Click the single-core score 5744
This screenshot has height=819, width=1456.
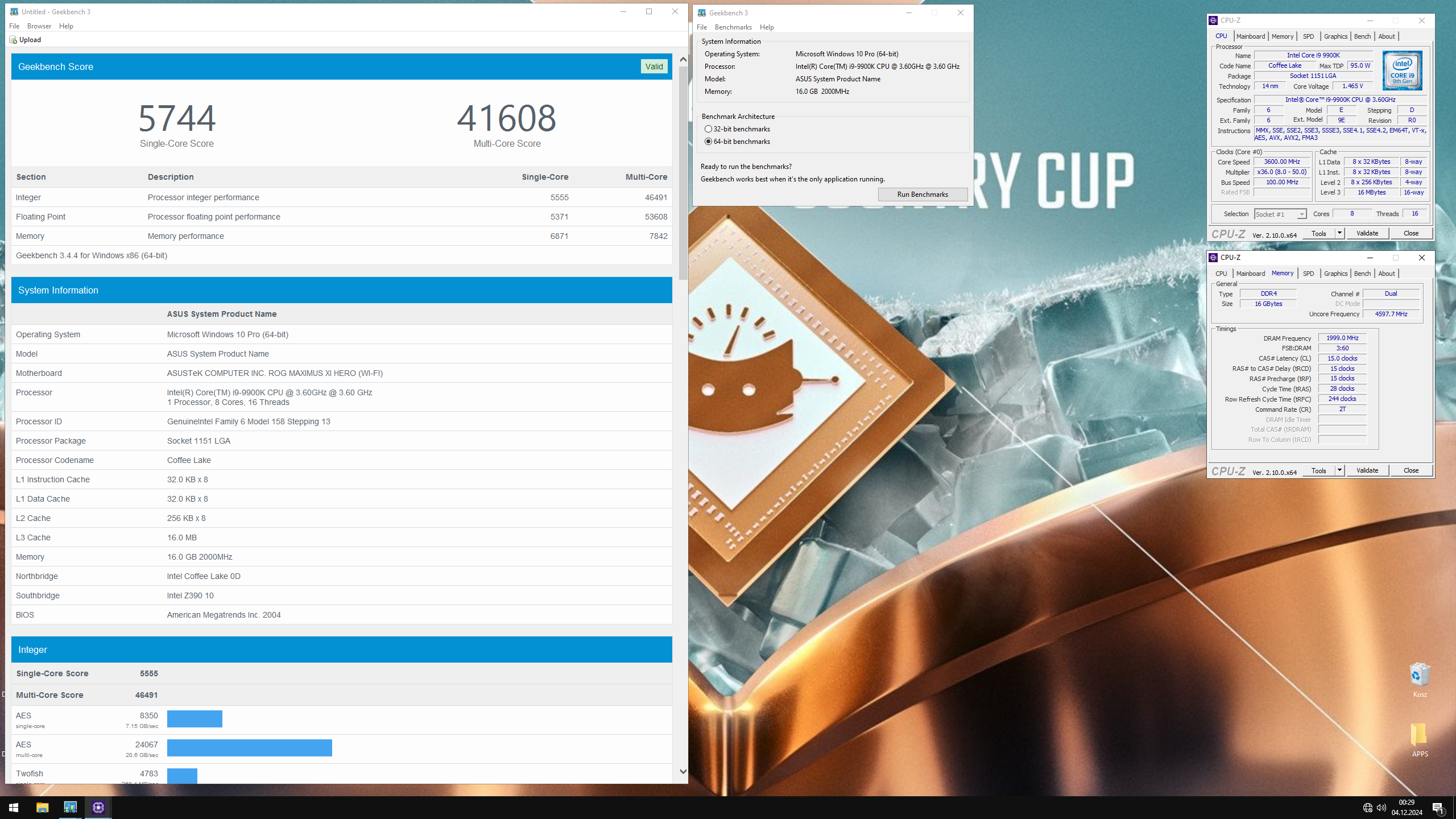tap(177, 118)
